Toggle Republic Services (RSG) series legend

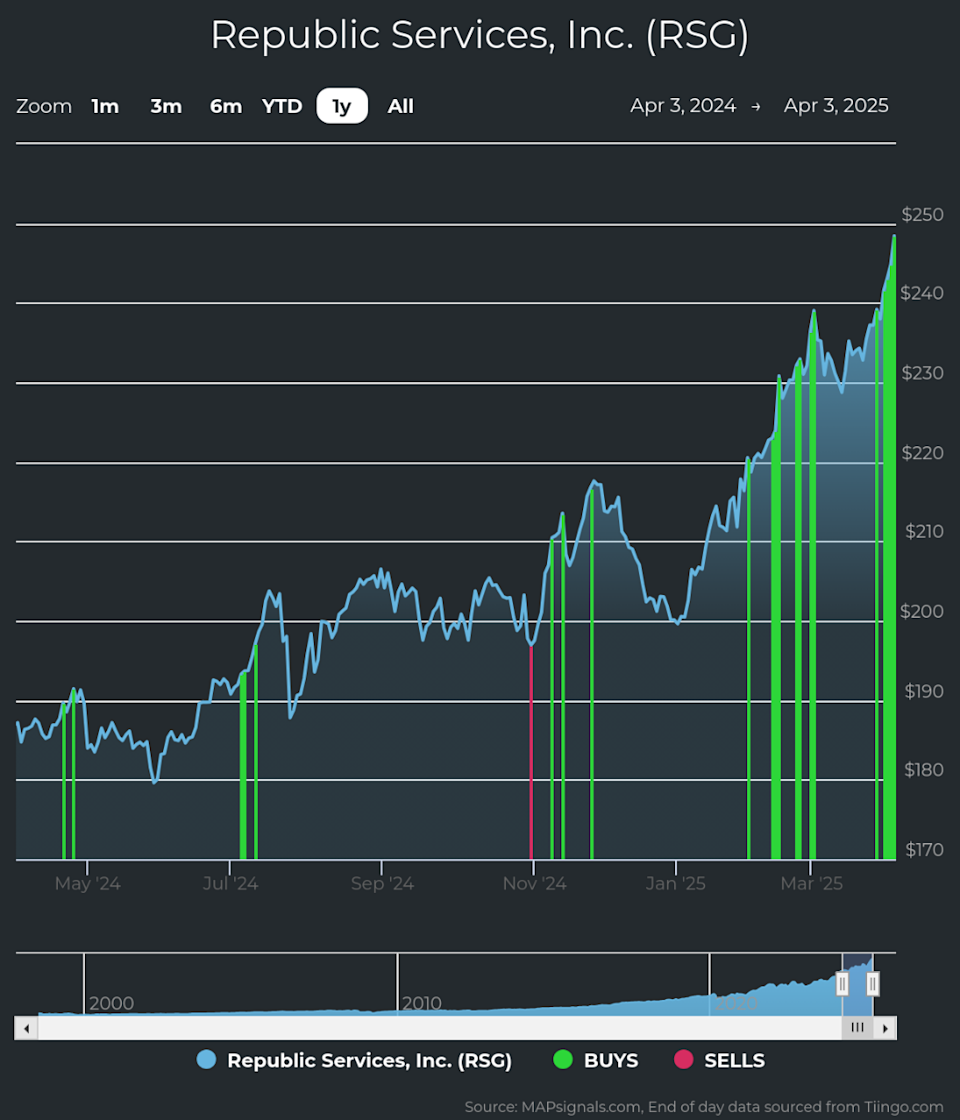pyautogui.click(x=354, y=1060)
